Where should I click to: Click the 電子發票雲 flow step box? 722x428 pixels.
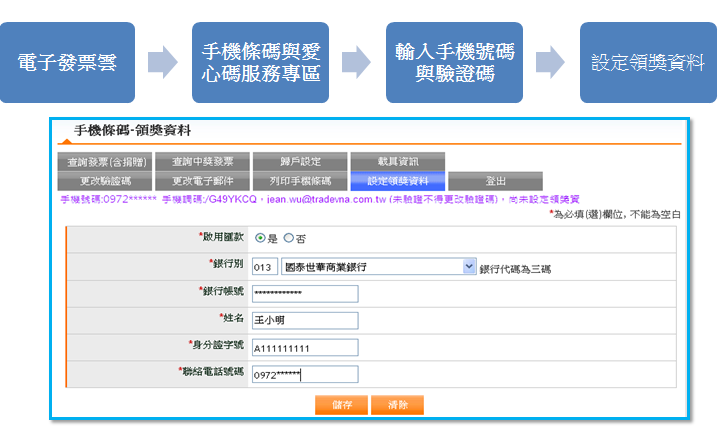click(67, 62)
